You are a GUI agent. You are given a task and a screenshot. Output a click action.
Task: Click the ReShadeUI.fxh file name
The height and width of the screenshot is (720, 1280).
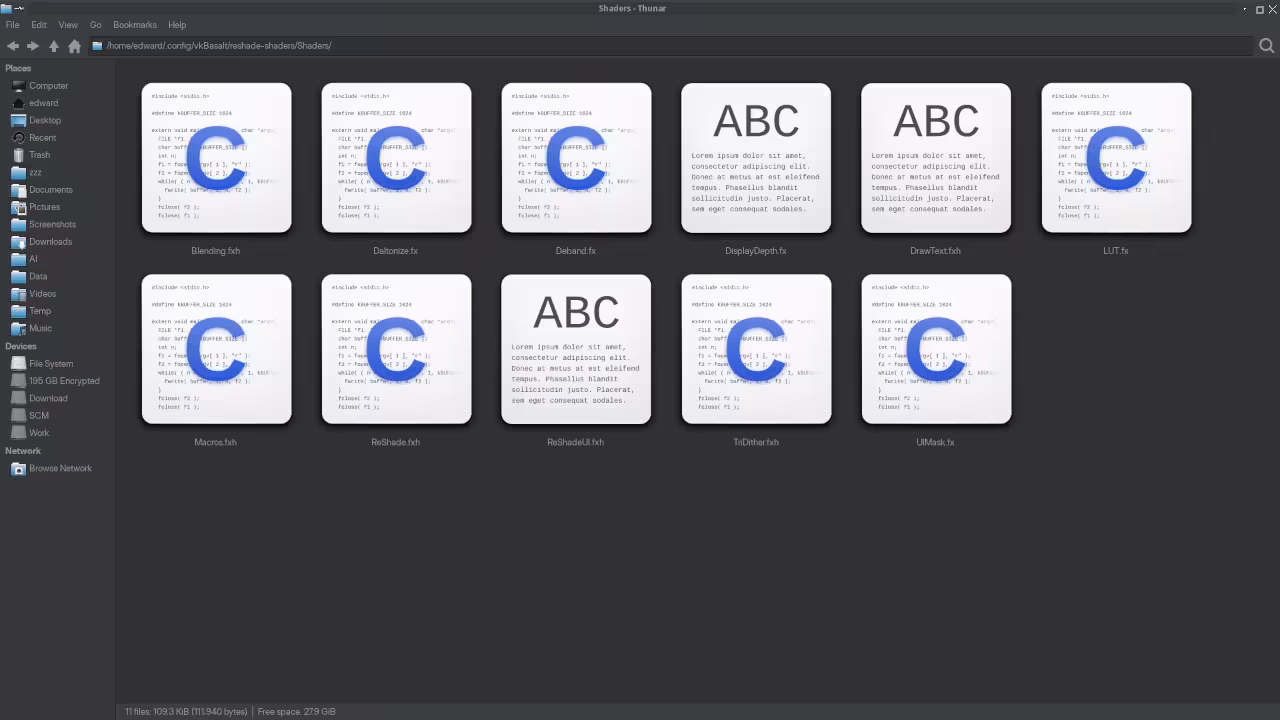[576, 442]
